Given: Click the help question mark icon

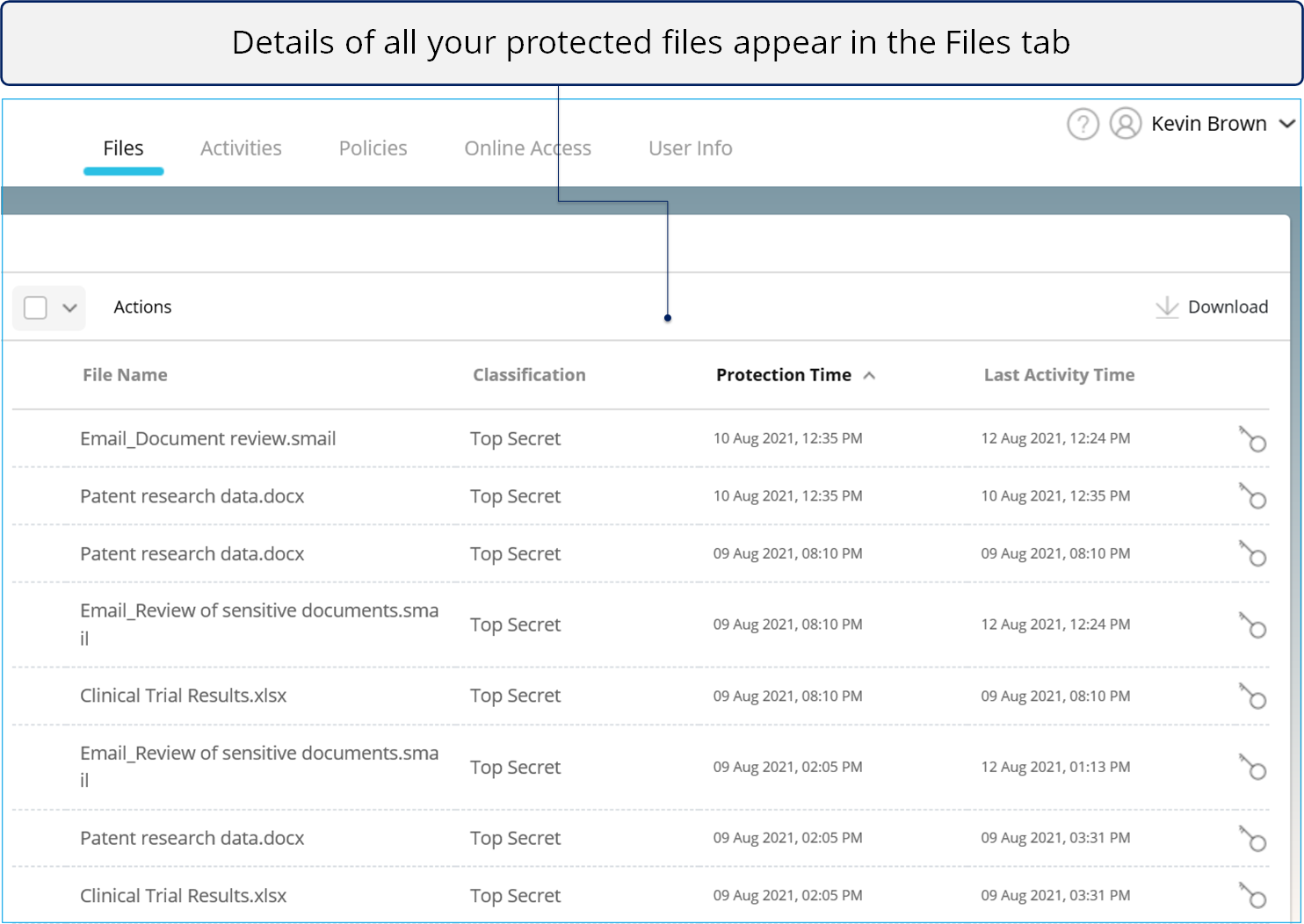Looking at the screenshot, I should click(1083, 124).
